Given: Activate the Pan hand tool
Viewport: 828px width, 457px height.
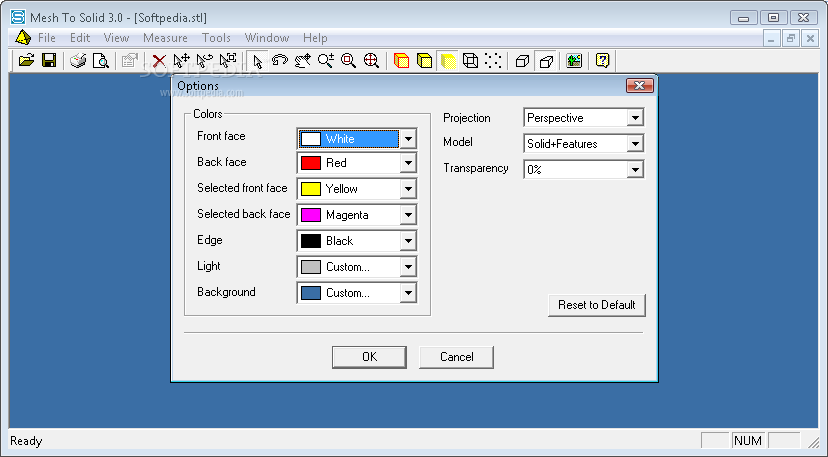Looking at the screenshot, I should point(303,60).
